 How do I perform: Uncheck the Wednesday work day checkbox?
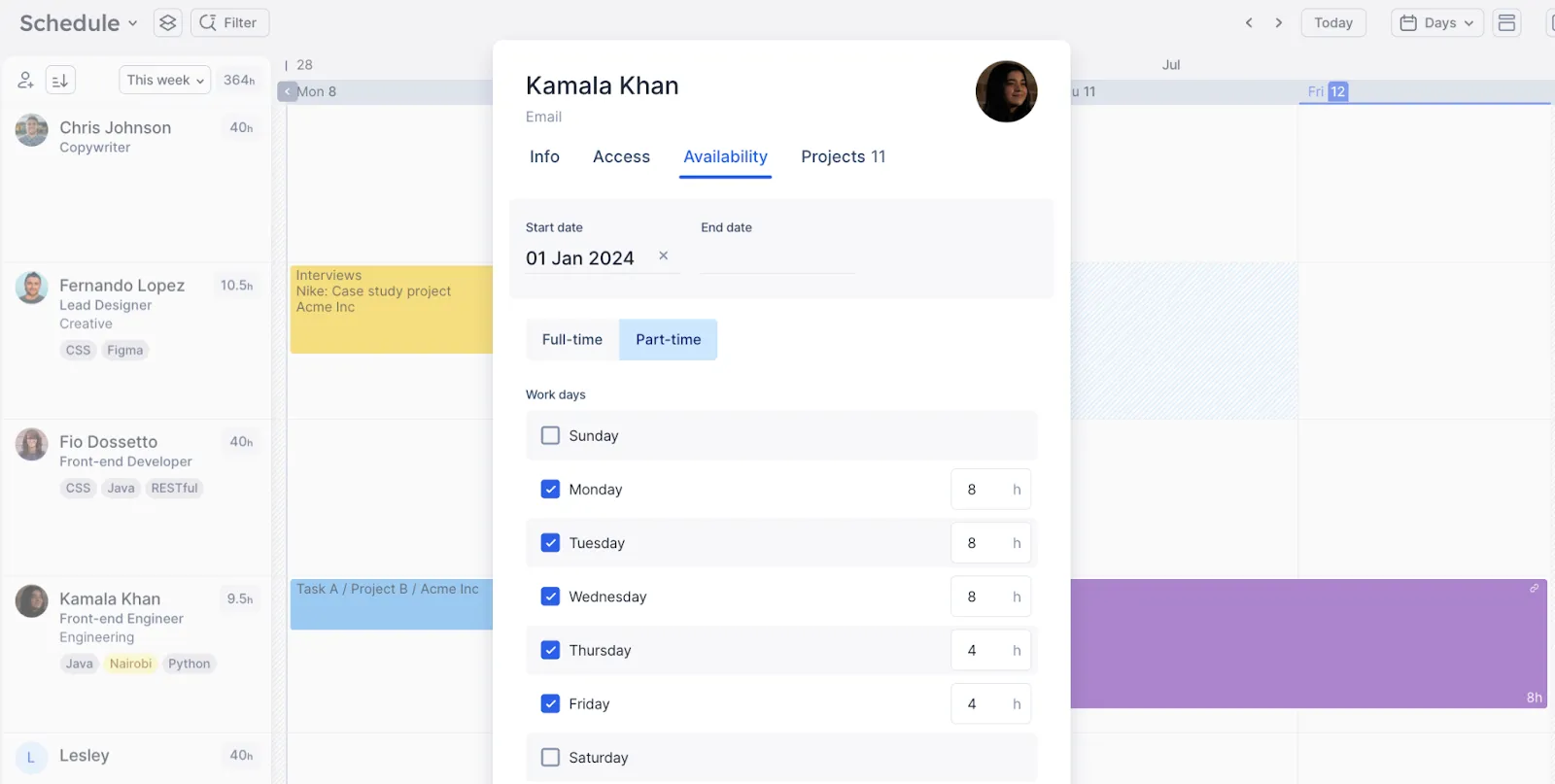[x=550, y=596]
